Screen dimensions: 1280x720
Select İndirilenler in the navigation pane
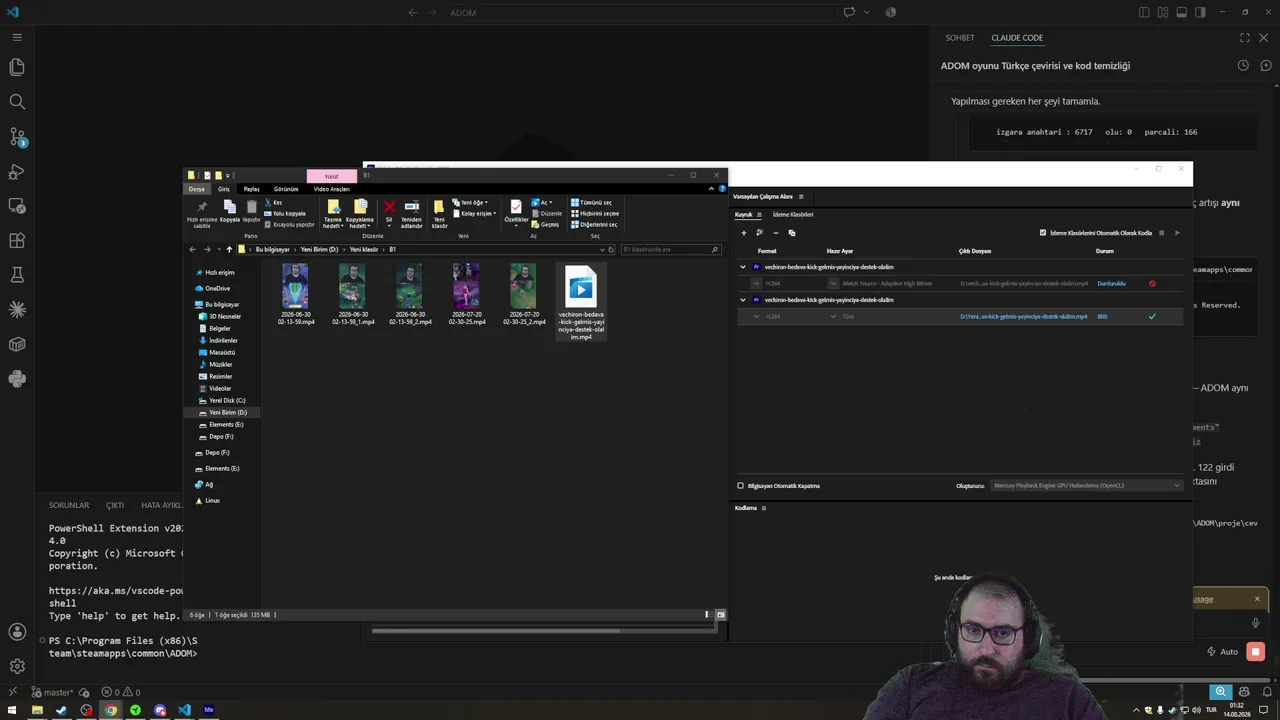(221, 340)
